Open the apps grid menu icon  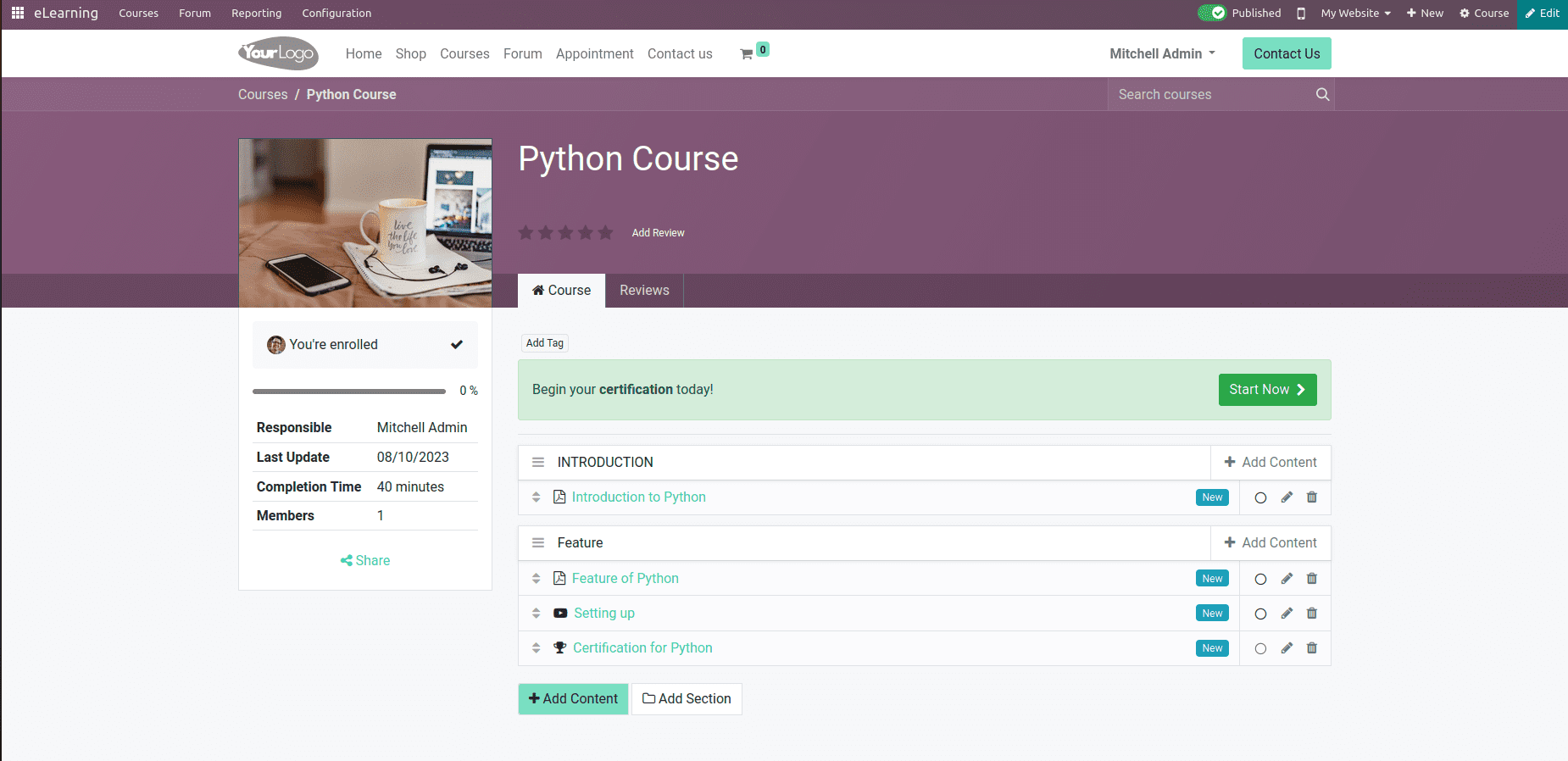pyautogui.click(x=17, y=13)
